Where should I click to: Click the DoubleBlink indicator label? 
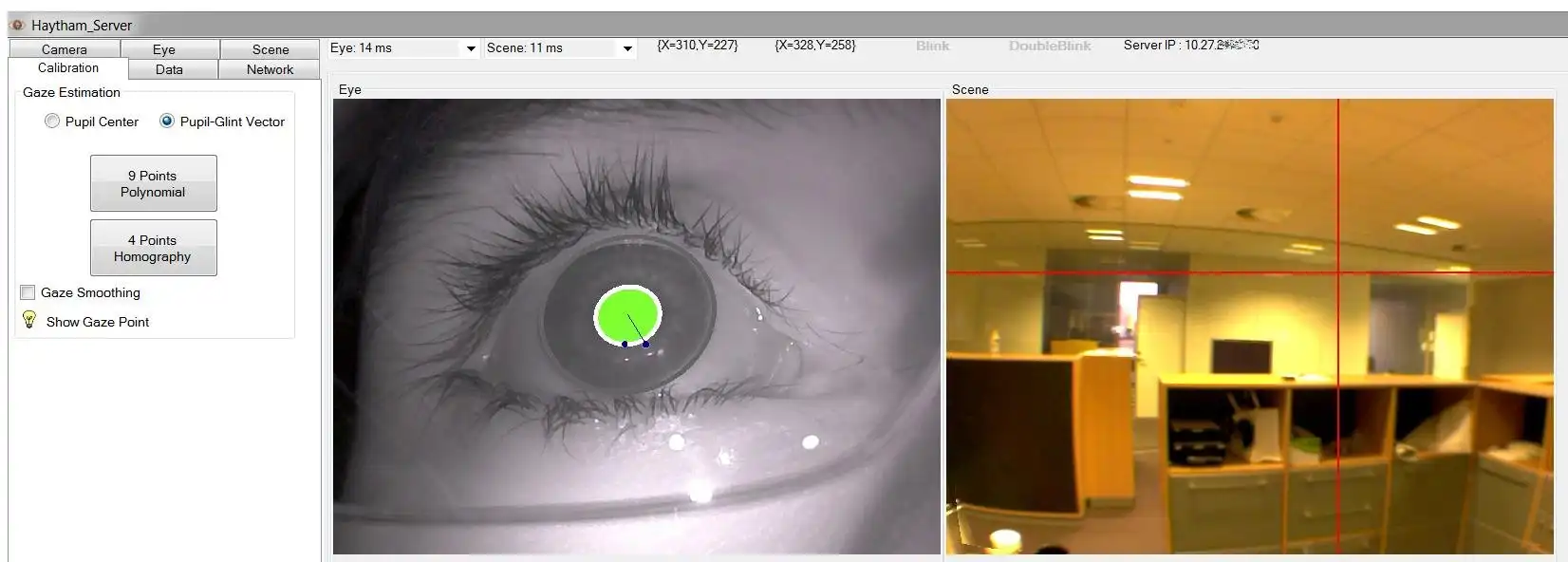1050,46
